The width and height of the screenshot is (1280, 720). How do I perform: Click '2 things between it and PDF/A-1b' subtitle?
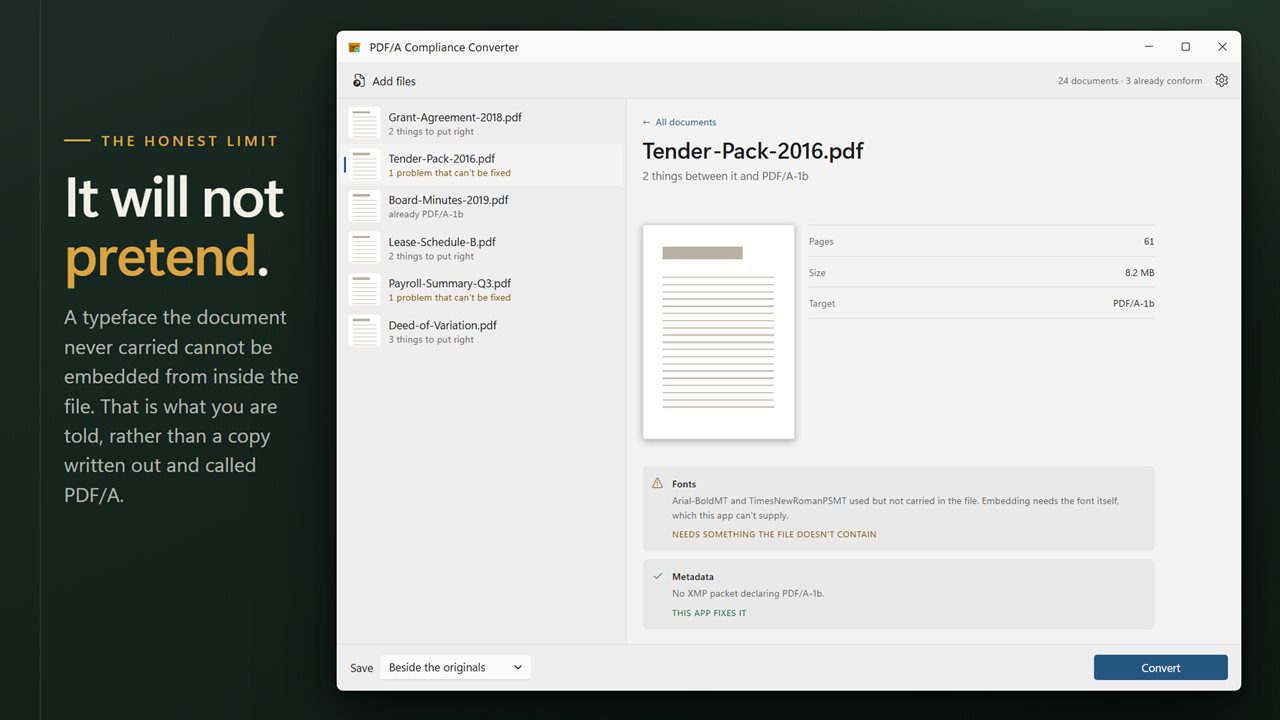(x=725, y=176)
